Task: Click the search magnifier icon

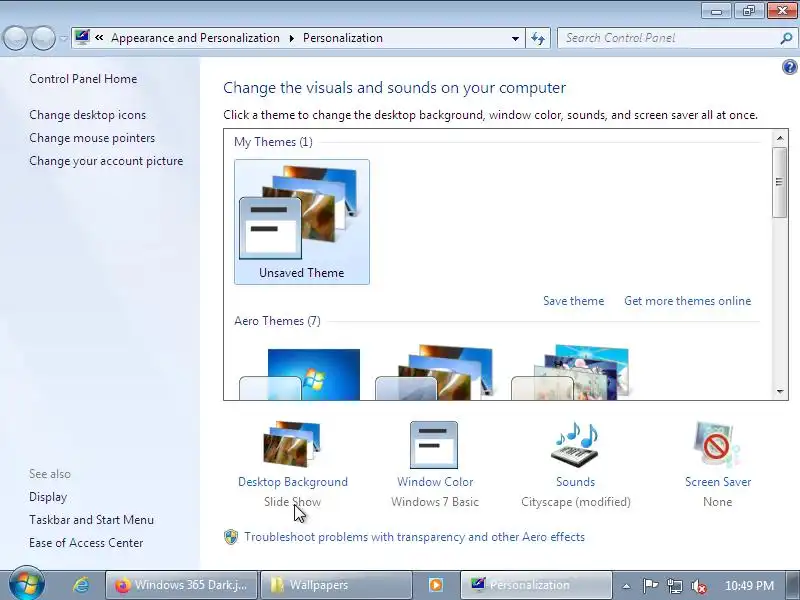Action: click(x=786, y=38)
